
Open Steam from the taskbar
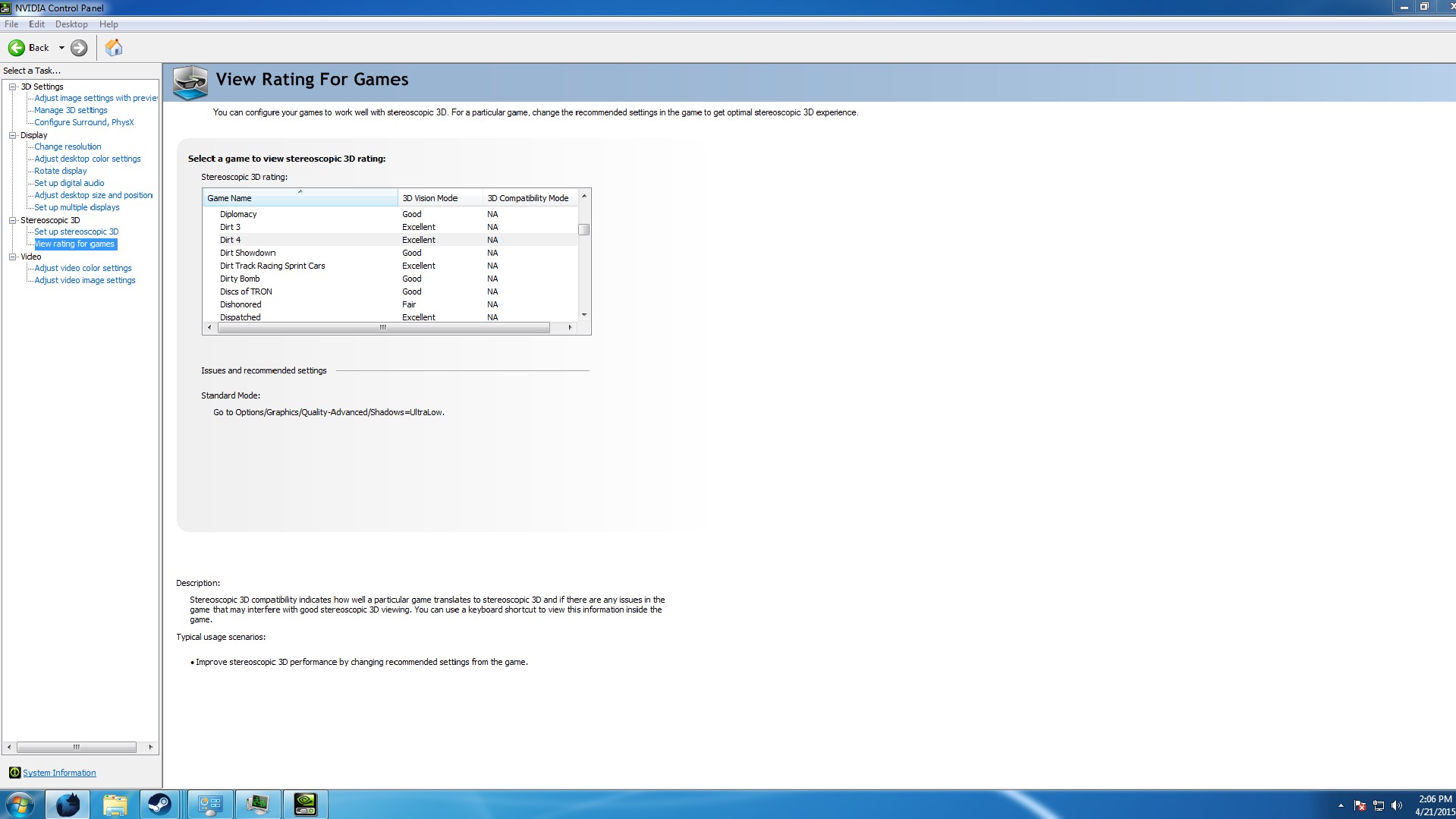pyautogui.click(x=159, y=804)
